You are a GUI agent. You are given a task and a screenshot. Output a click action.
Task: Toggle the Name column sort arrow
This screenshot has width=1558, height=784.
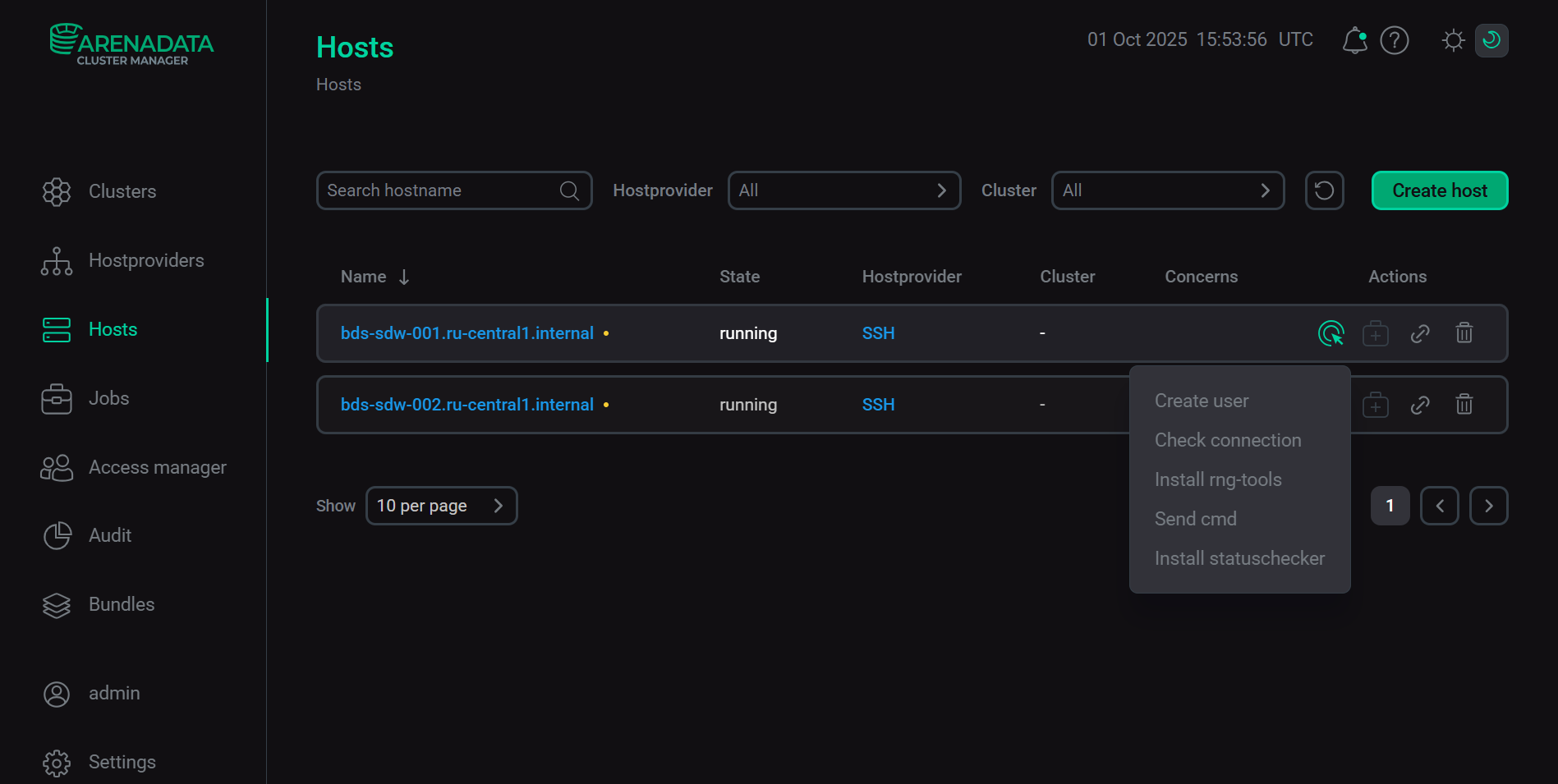(x=404, y=277)
